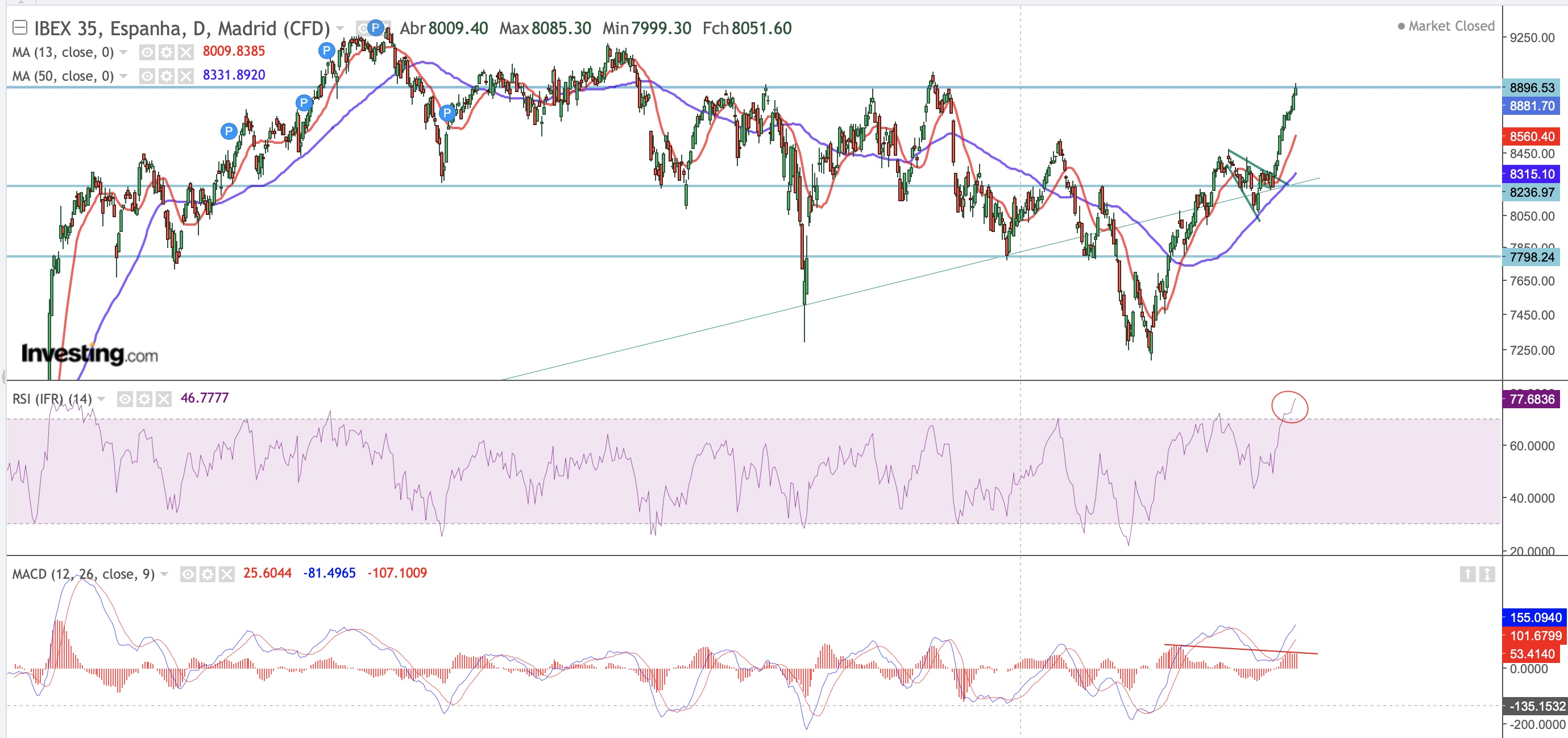This screenshot has width=1568, height=738.
Task: Click the MACD pane maximize arrows icon
Action: (x=1487, y=574)
